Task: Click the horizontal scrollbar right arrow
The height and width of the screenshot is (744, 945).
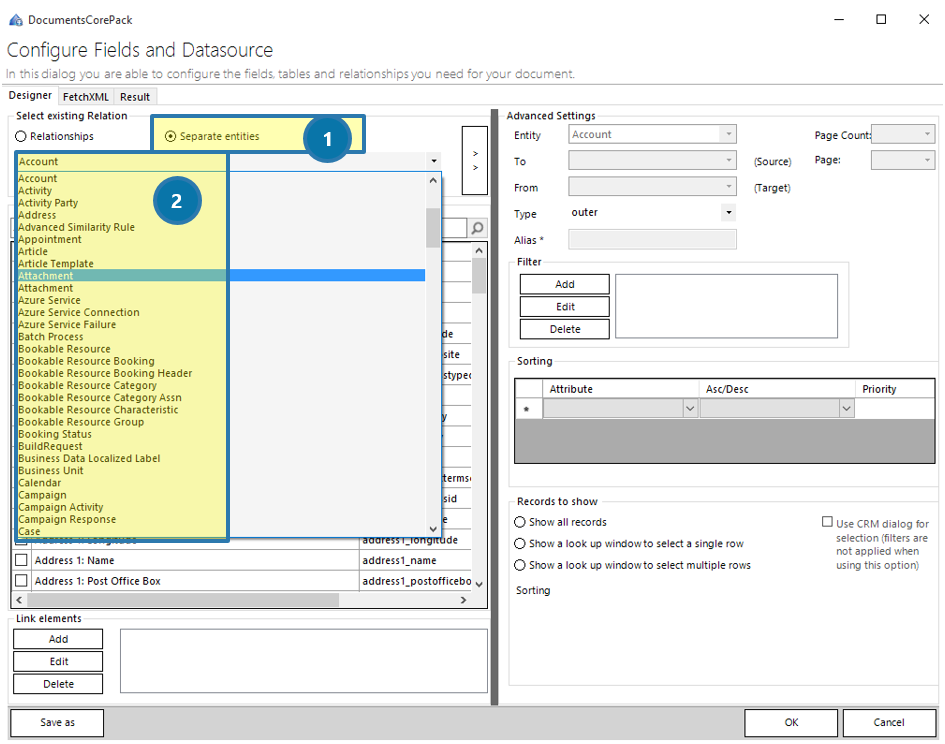Action: [461, 600]
